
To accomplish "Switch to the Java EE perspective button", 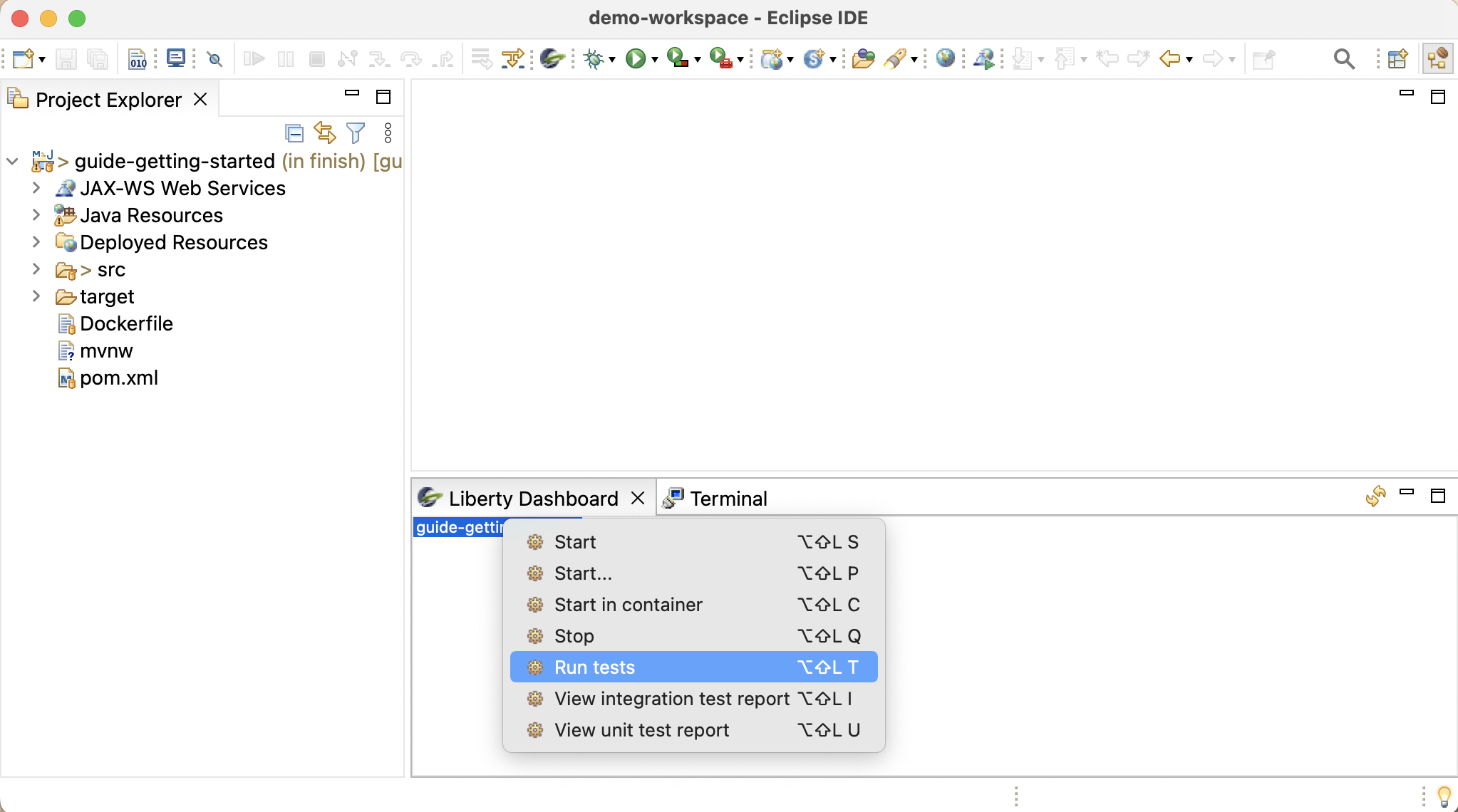I will click(1437, 58).
